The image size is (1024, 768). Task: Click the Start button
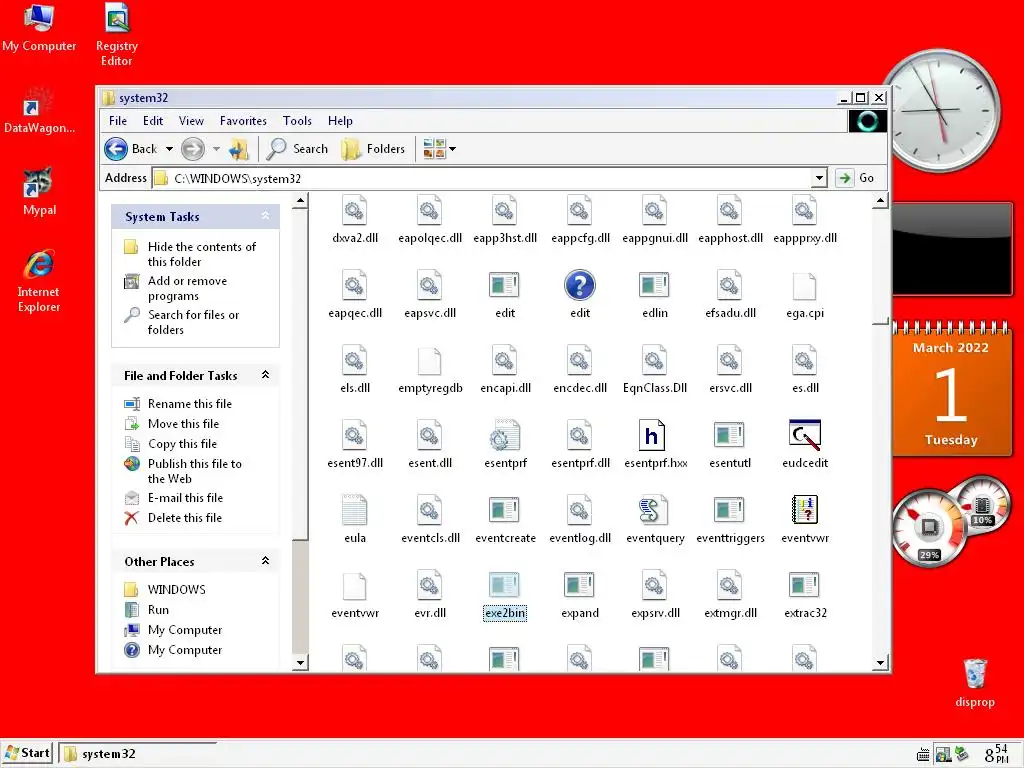tap(27, 753)
